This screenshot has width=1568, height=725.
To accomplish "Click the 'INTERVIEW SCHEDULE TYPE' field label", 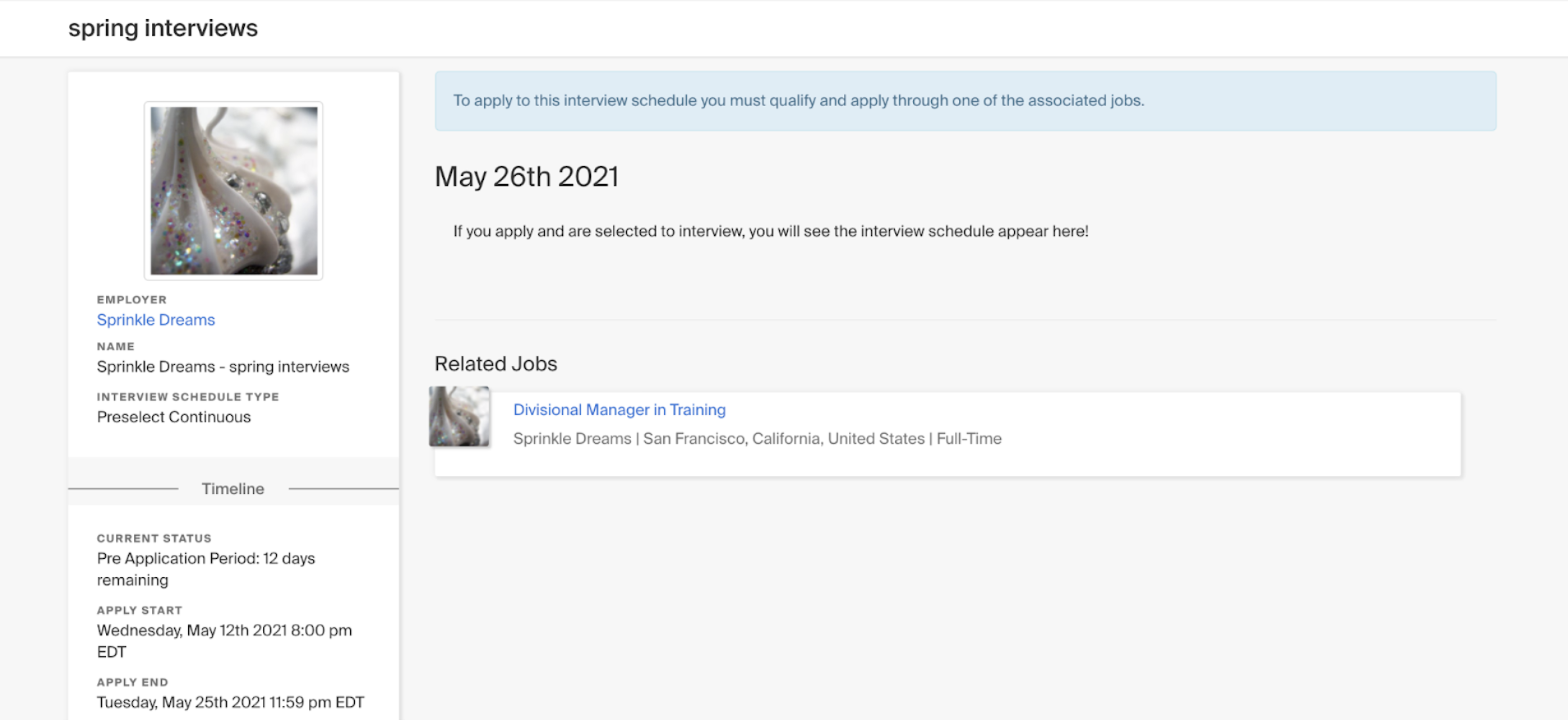I will tap(187, 396).
